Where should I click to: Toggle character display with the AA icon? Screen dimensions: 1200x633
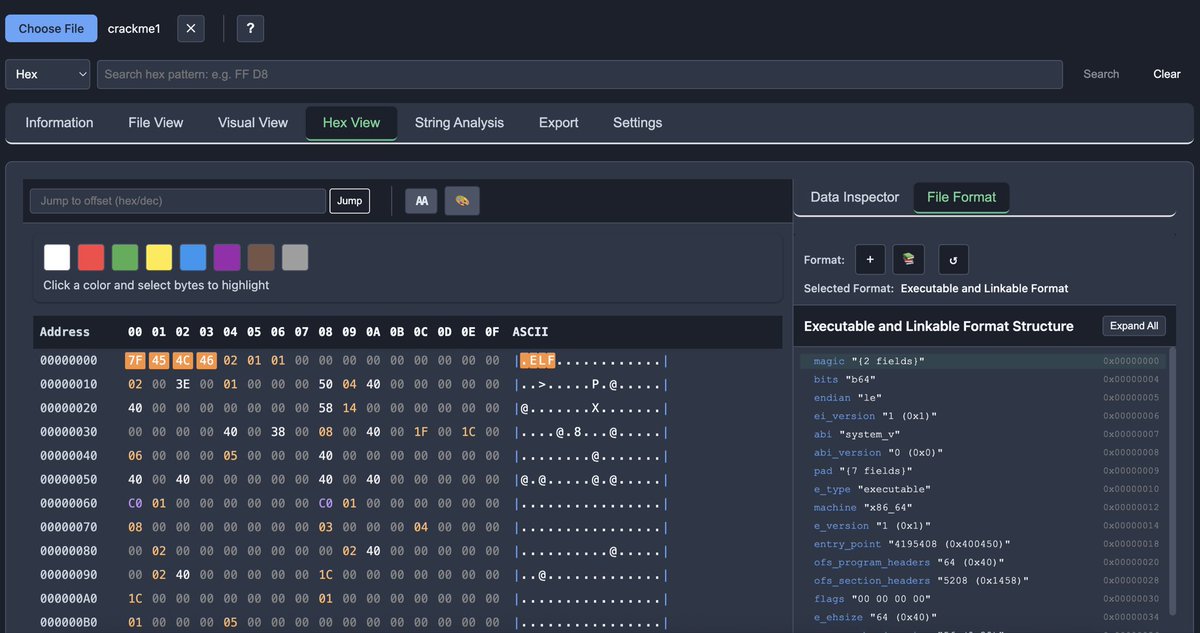point(420,200)
